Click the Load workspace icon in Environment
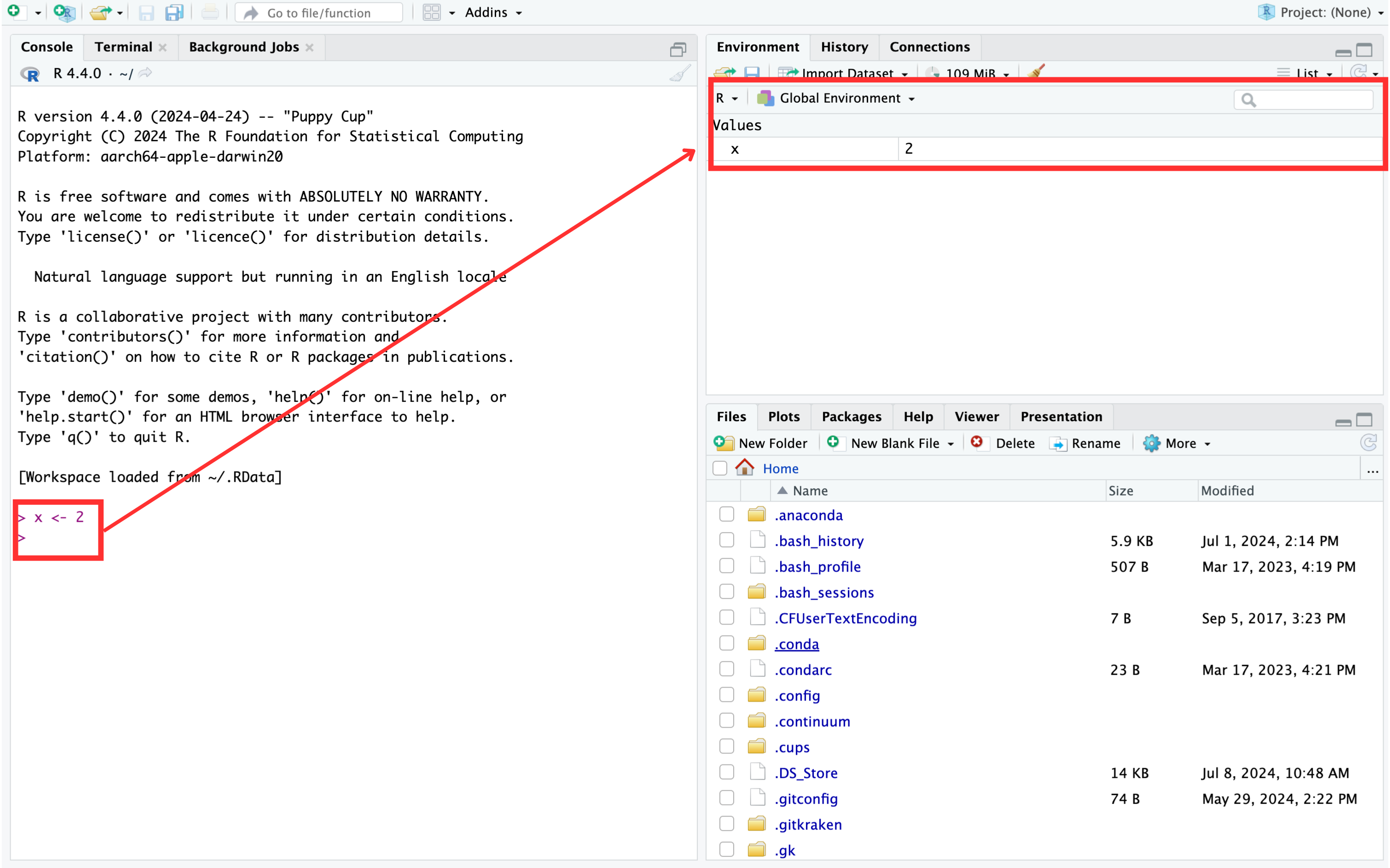Image resolution: width=1390 pixels, height=868 pixels. pos(724,72)
